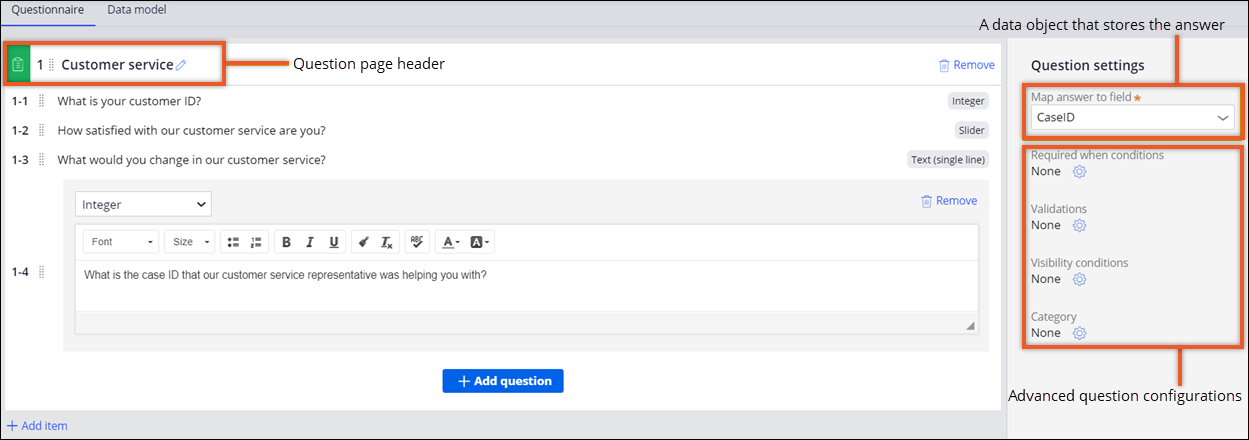This screenshot has width=1249, height=440.
Task: Click the Add question button
Action: [x=503, y=381]
